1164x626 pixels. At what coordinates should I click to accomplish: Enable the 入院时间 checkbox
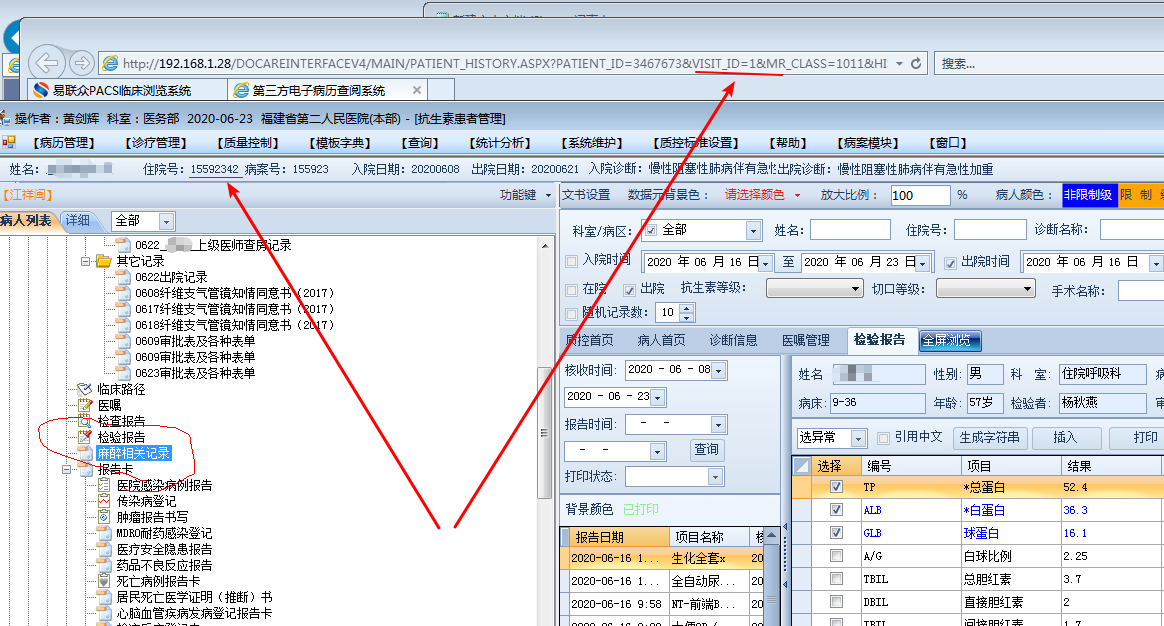571,261
